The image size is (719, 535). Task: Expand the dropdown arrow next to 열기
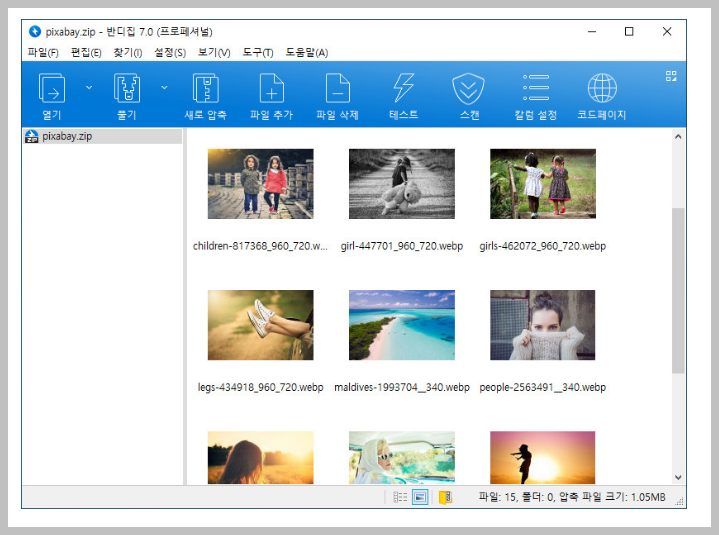pos(89,87)
